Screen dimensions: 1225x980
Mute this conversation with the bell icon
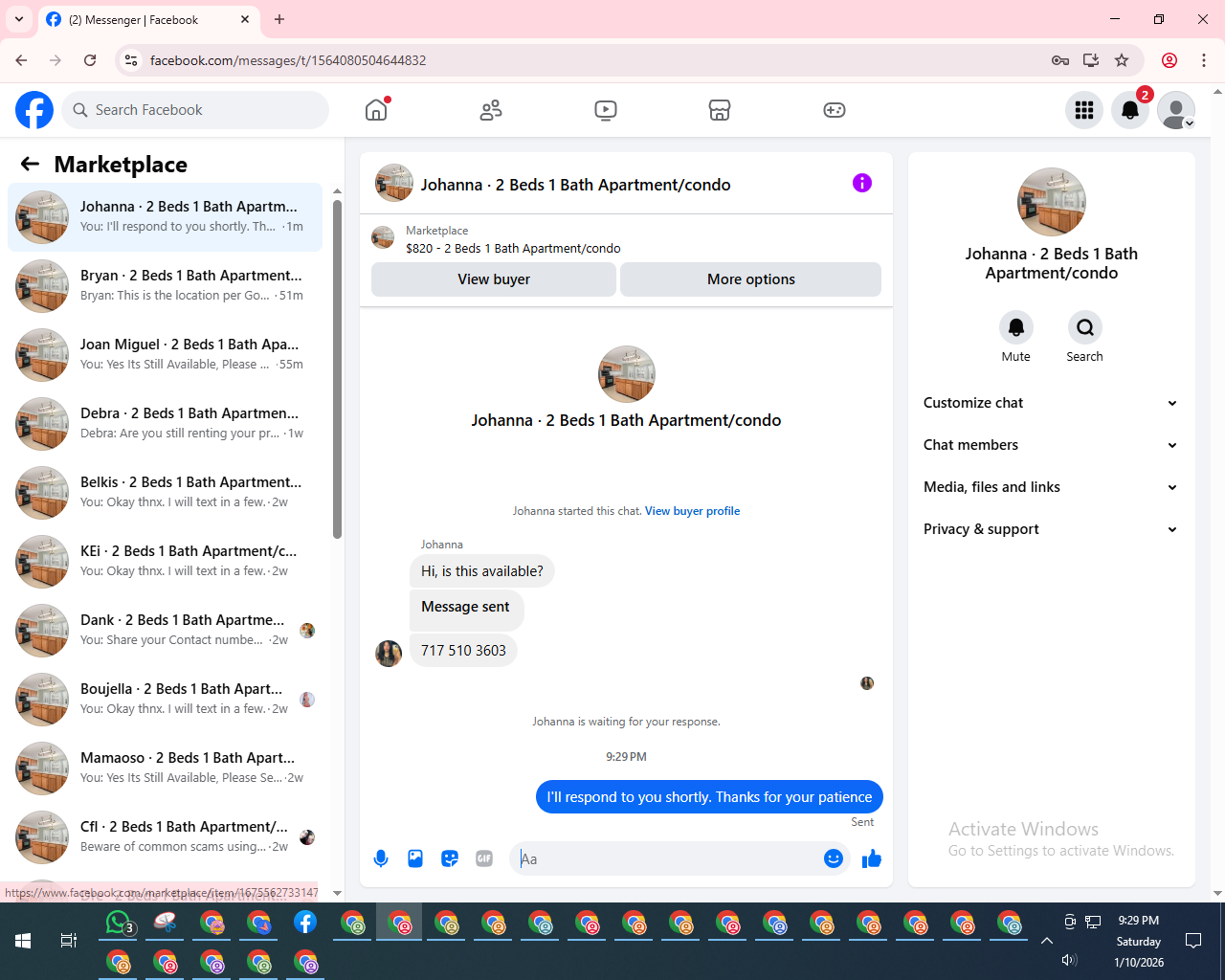[x=1016, y=327]
